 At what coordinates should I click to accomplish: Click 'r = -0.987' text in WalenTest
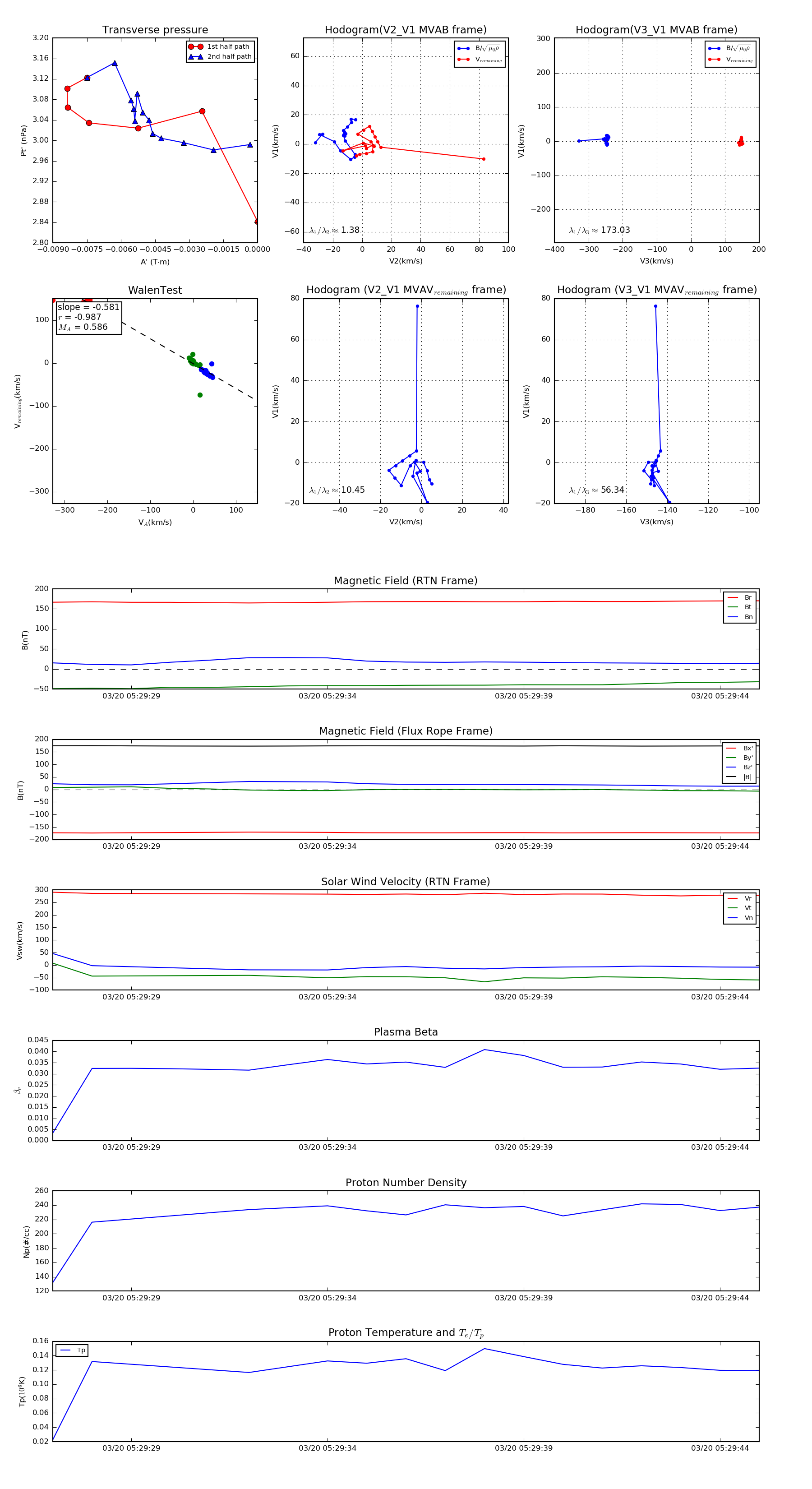point(80,317)
